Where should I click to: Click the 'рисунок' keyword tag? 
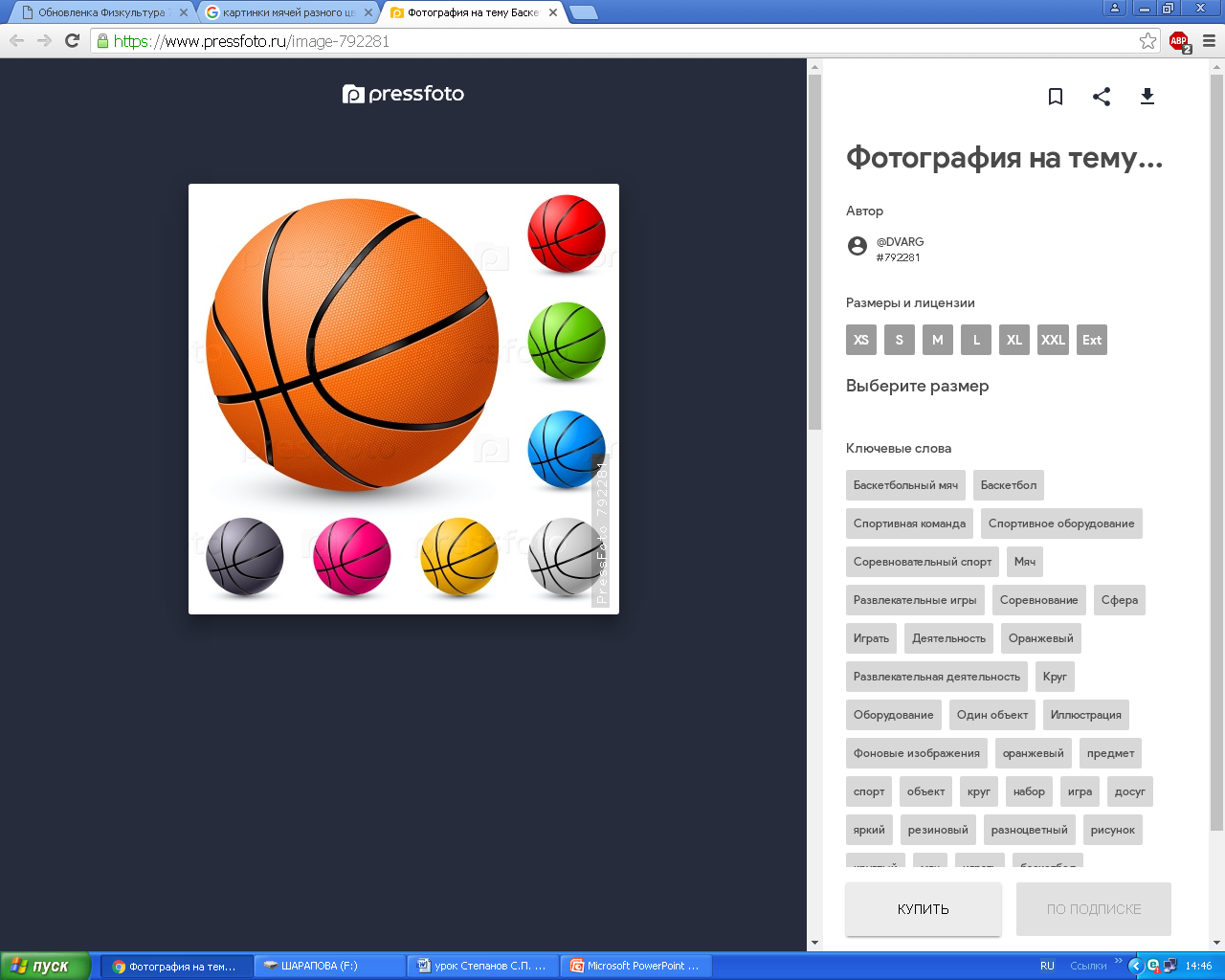pyautogui.click(x=1113, y=830)
